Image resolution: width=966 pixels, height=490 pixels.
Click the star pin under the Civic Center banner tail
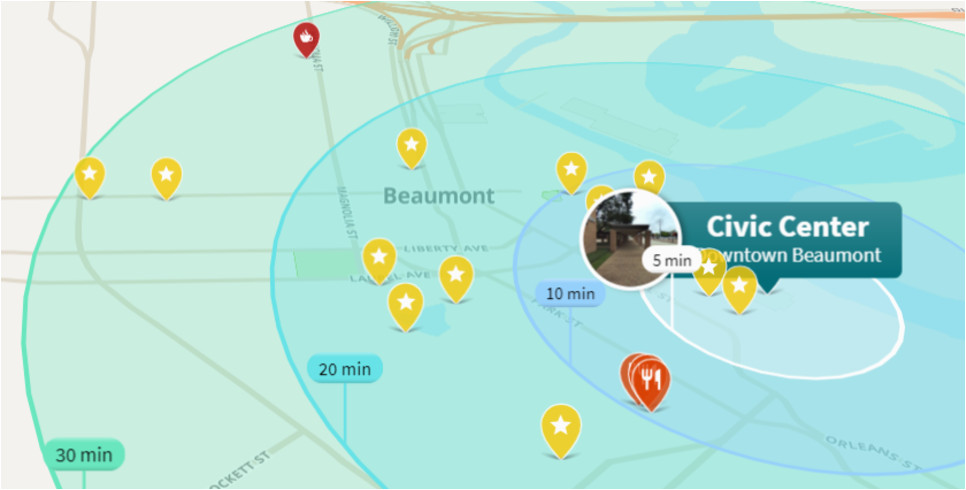(739, 288)
